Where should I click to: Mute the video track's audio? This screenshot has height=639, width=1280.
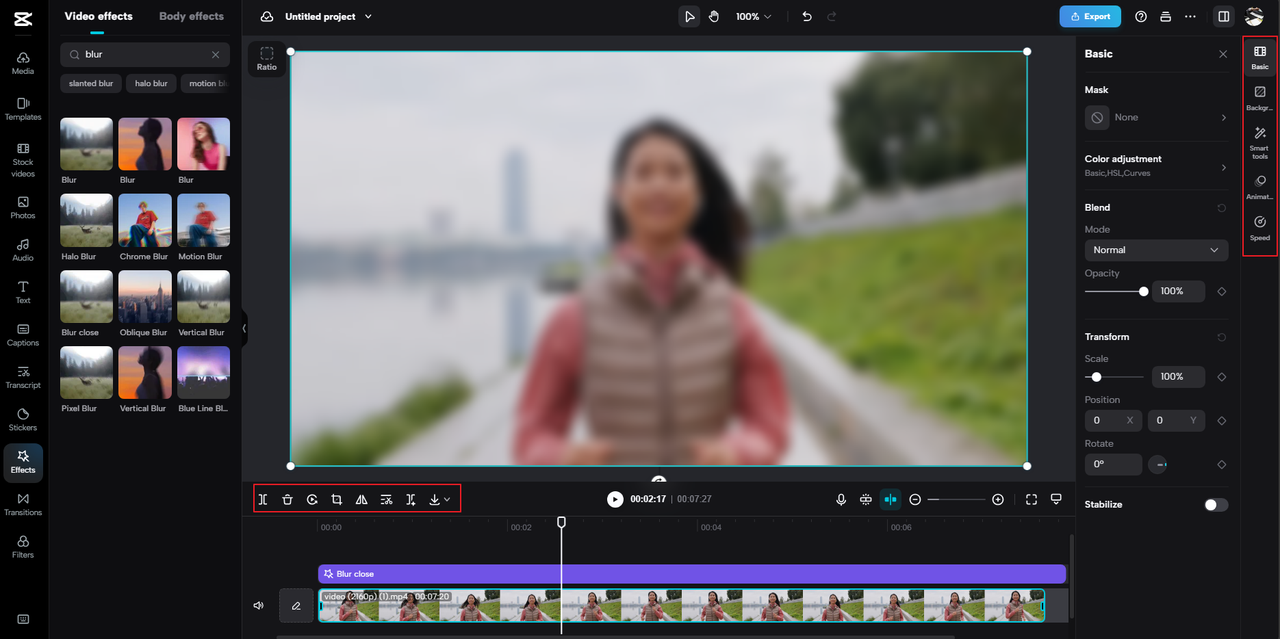pos(258,605)
